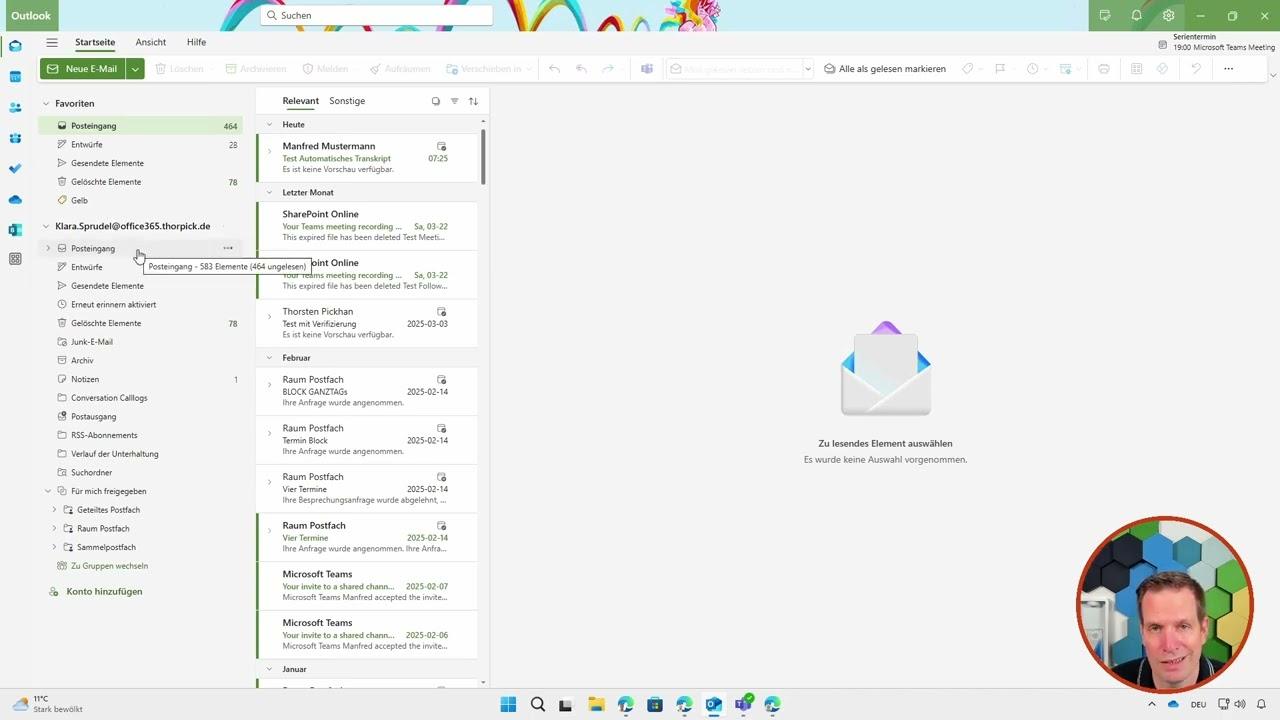Viewport: 1280px width, 720px height.
Task: Open the My Day icon in the title bar
Action: (x=1104, y=16)
